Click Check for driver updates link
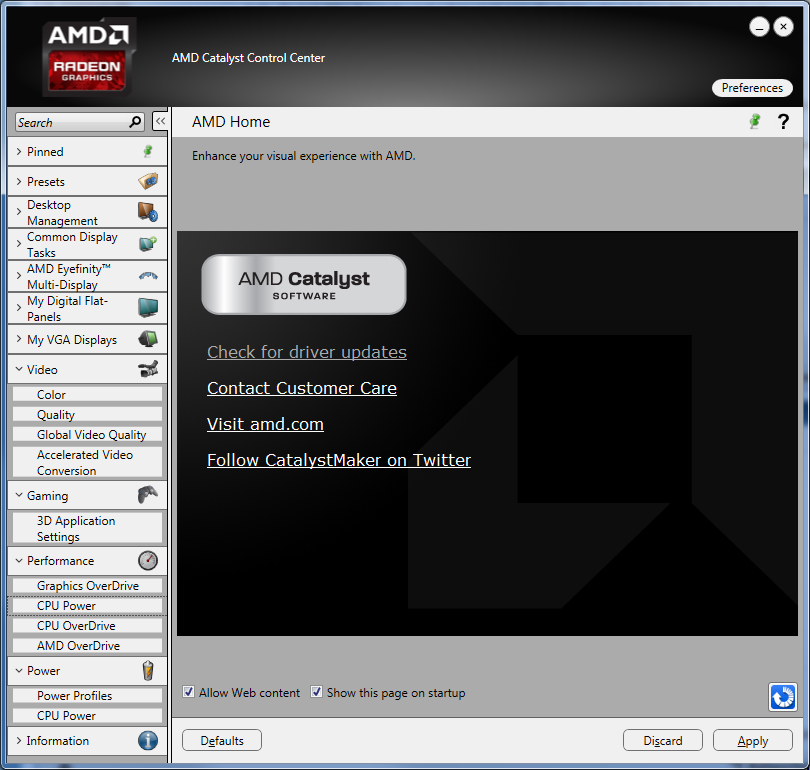 click(x=307, y=352)
